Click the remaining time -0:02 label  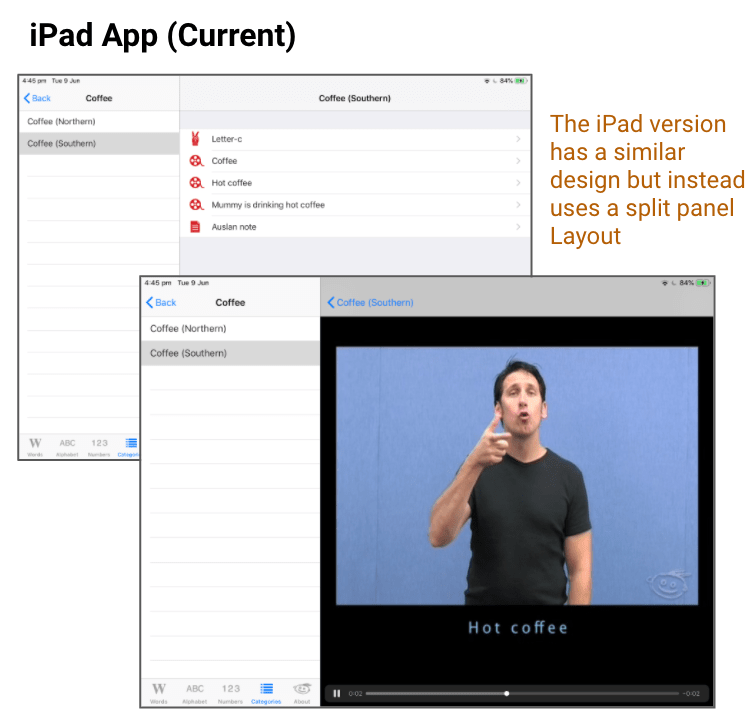click(691, 694)
